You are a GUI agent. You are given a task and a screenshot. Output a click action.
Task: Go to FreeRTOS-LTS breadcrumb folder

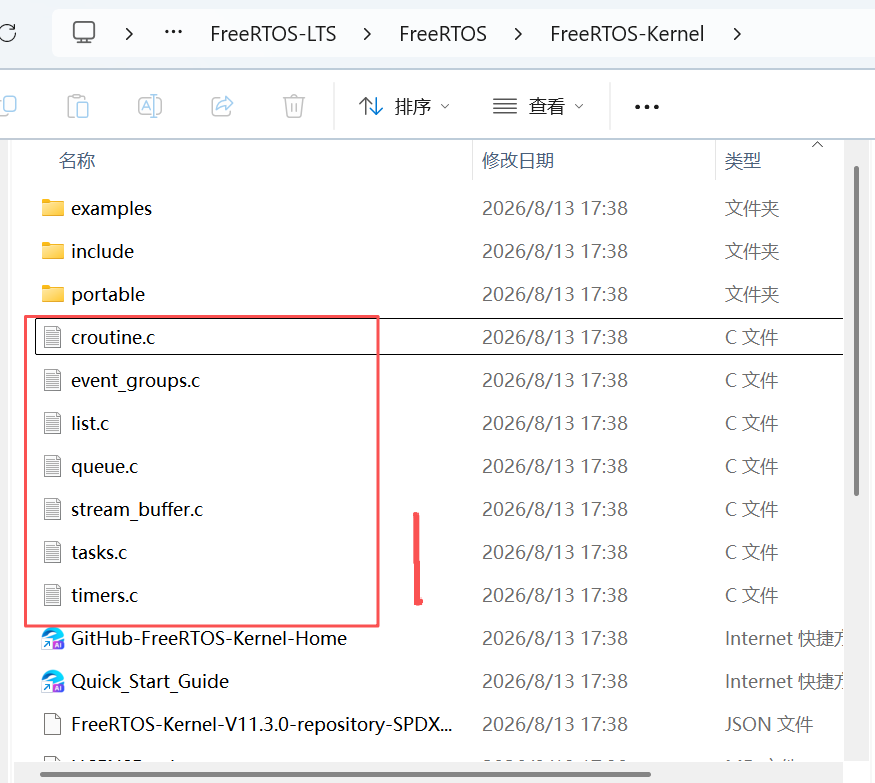273,34
